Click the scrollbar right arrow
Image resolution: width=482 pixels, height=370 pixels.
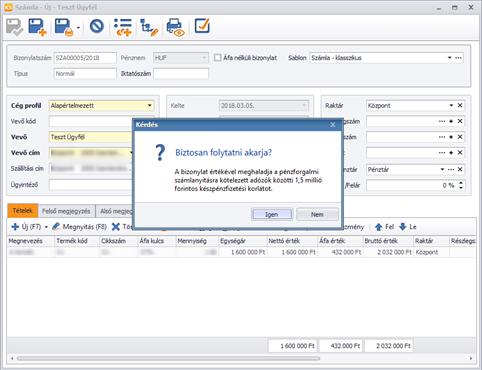tap(471, 359)
